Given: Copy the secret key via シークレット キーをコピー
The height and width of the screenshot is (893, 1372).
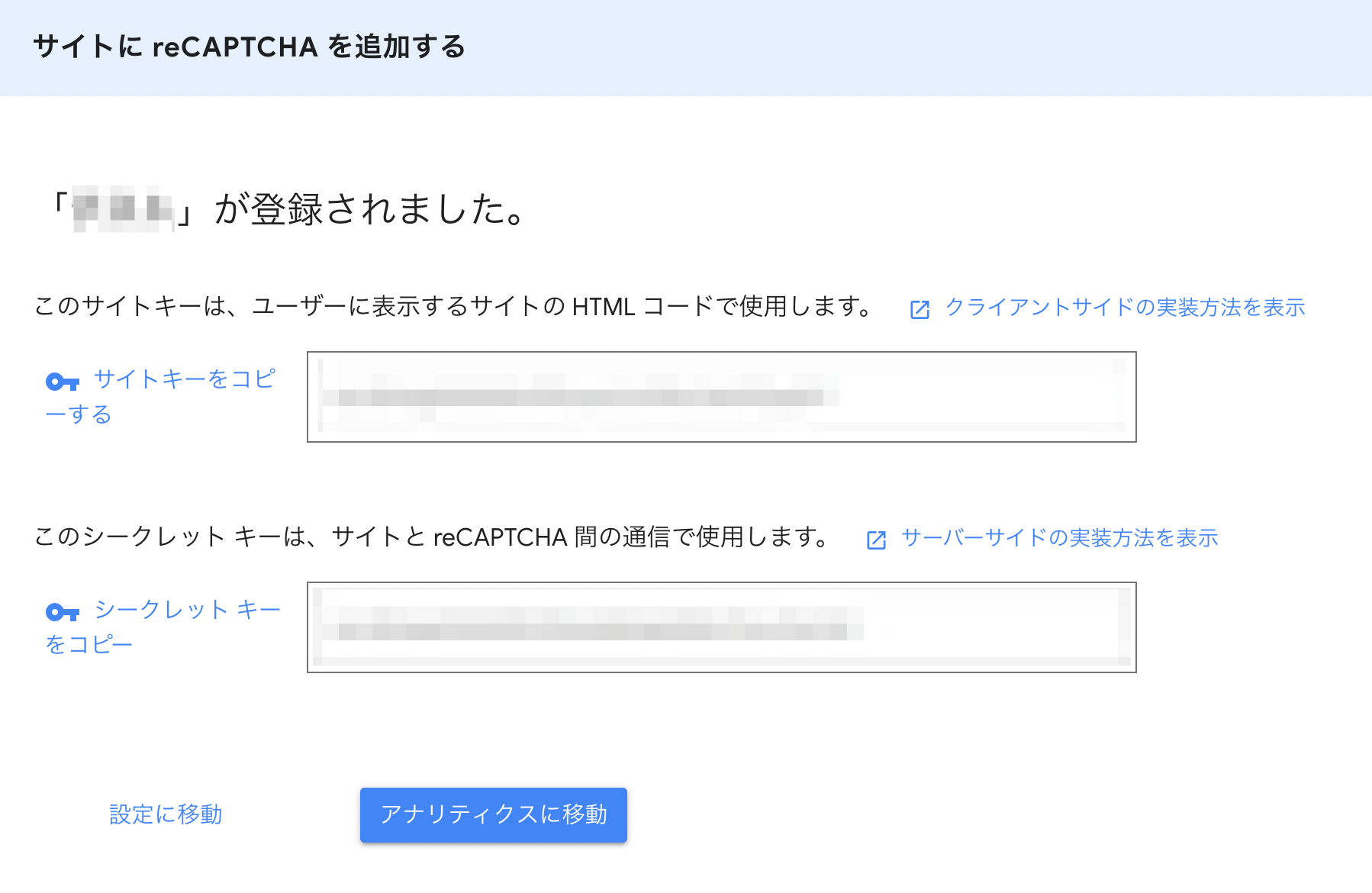Looking at the screenshot, I should tap(163, 627).
